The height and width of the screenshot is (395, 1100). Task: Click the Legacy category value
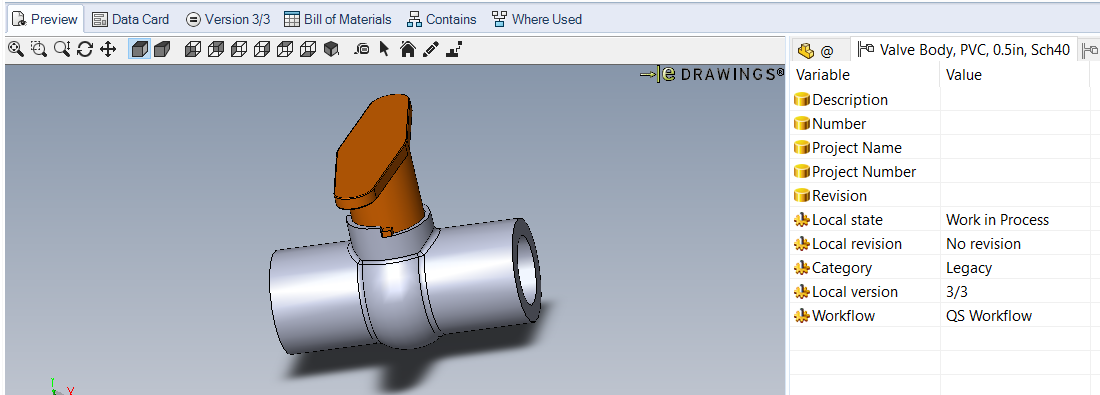969,267
